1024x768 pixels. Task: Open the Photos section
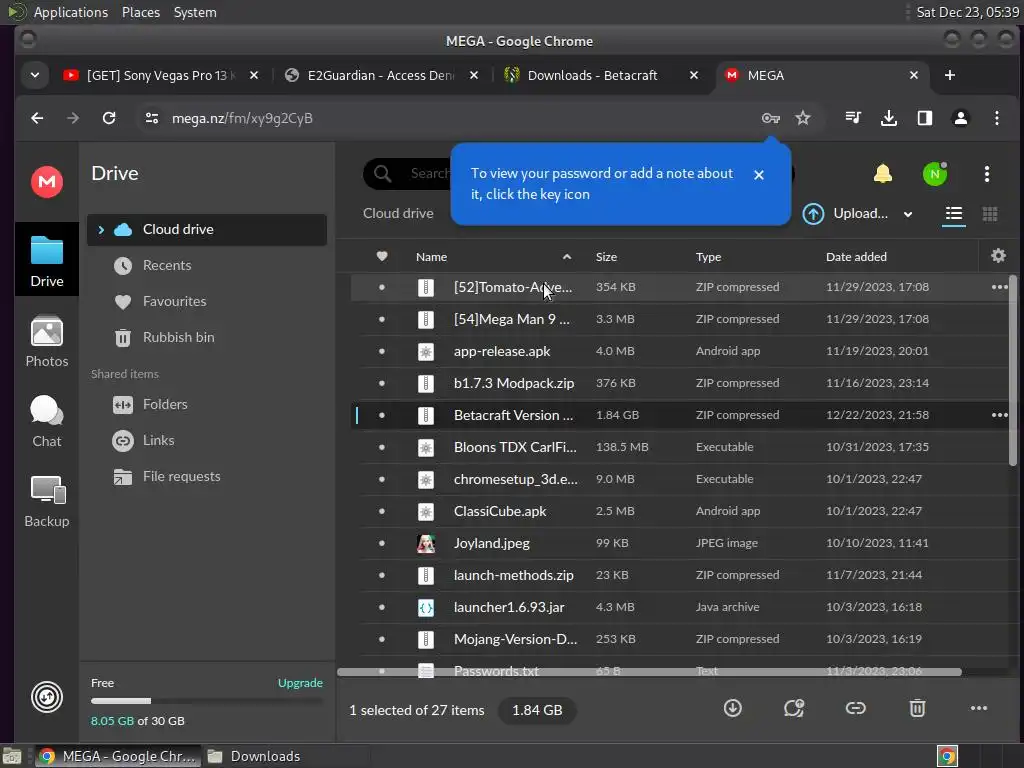coord(47,341)
